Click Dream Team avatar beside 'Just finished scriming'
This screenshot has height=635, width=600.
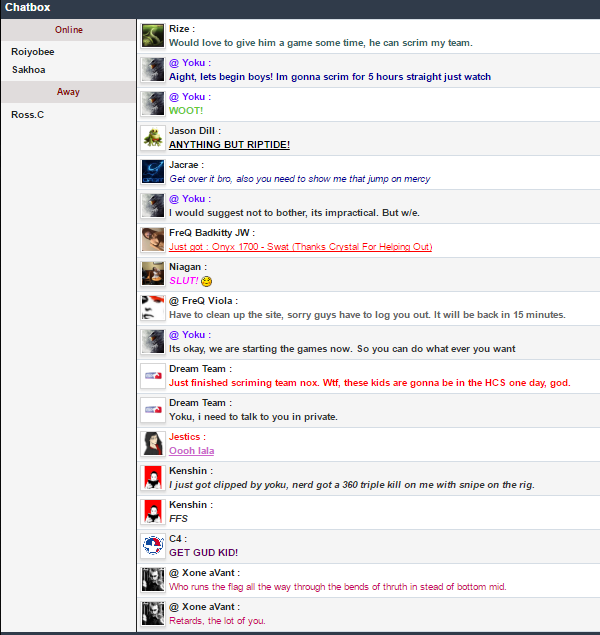click(153, 376)
